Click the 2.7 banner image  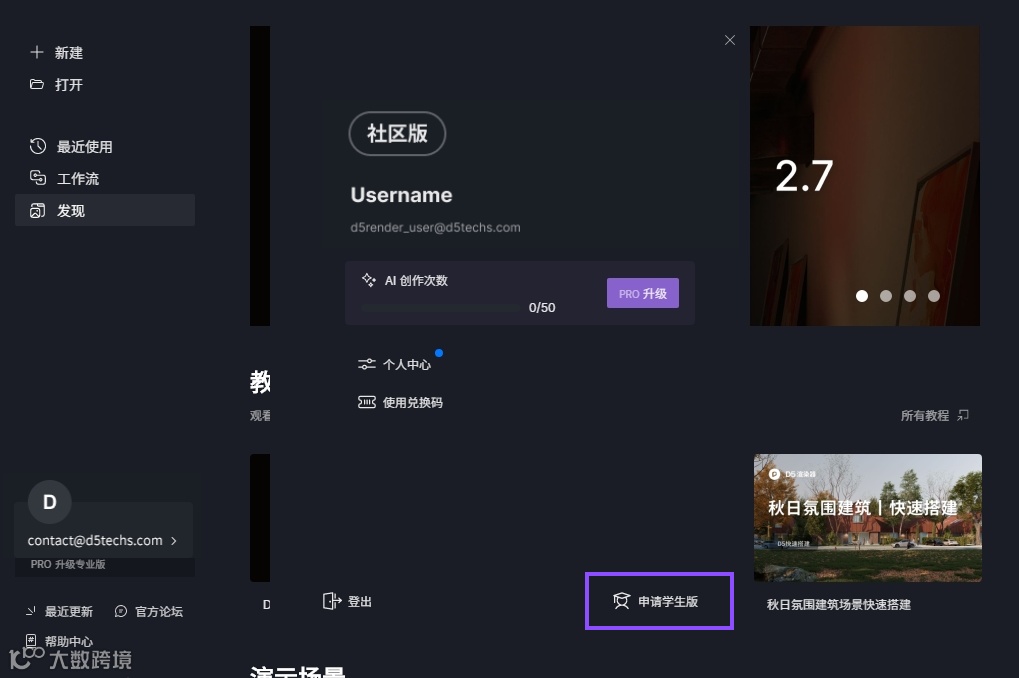(865, 176)
